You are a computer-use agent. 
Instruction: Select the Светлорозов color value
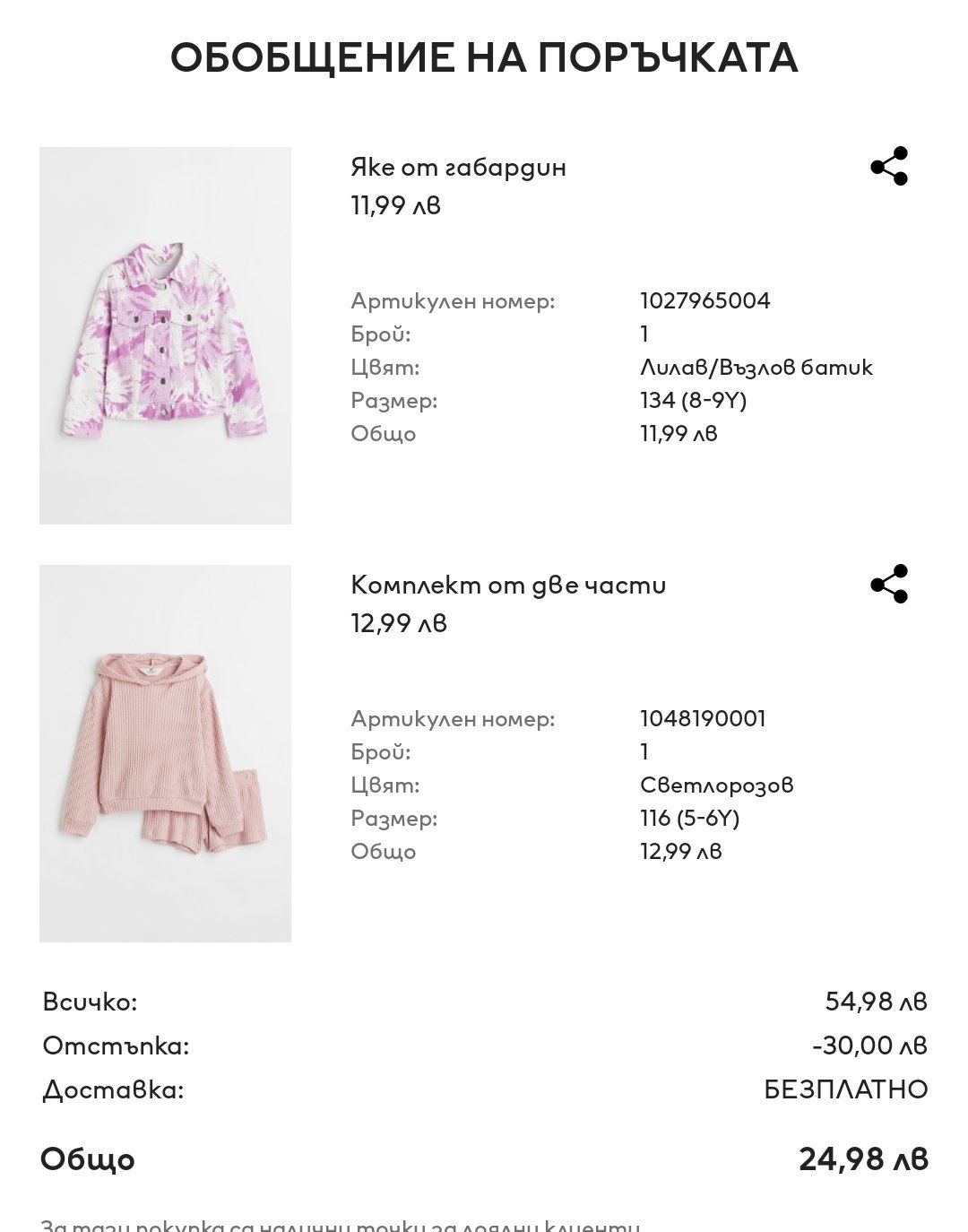[716, 785]
